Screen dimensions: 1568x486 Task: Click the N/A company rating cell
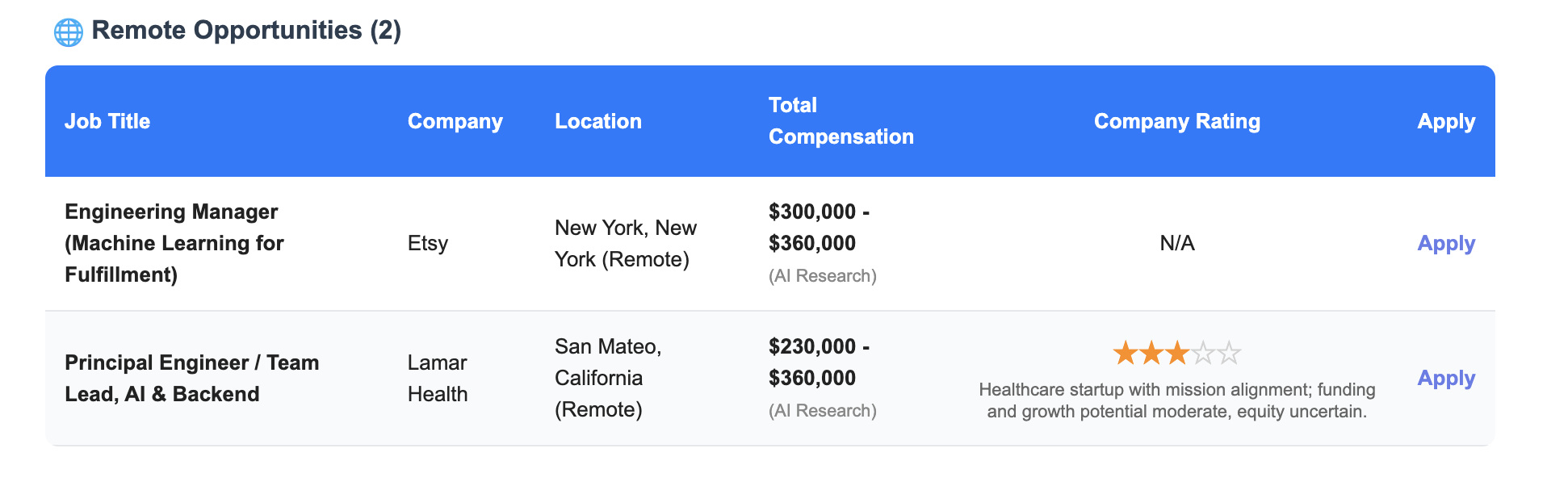[1177, 243]
